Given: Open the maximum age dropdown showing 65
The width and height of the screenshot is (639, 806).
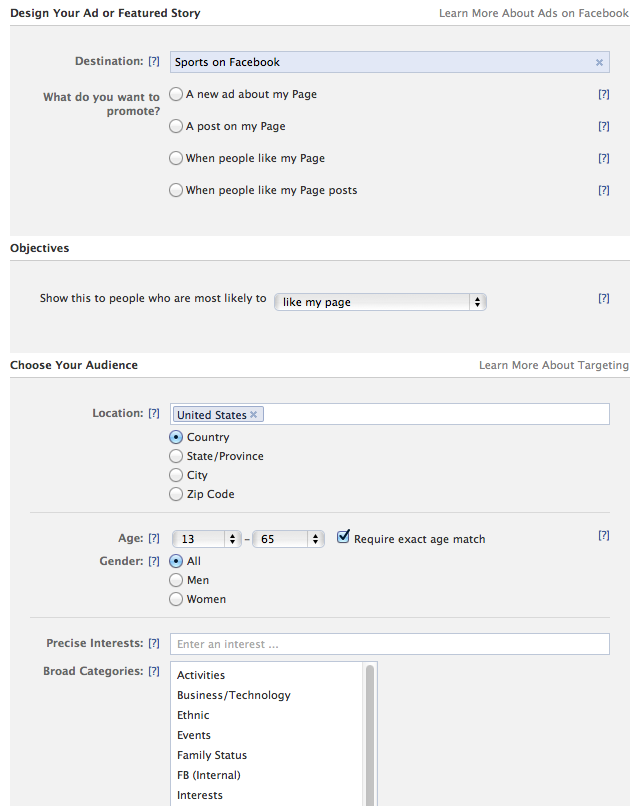Looking at the screenshot, I should point(288,538).
